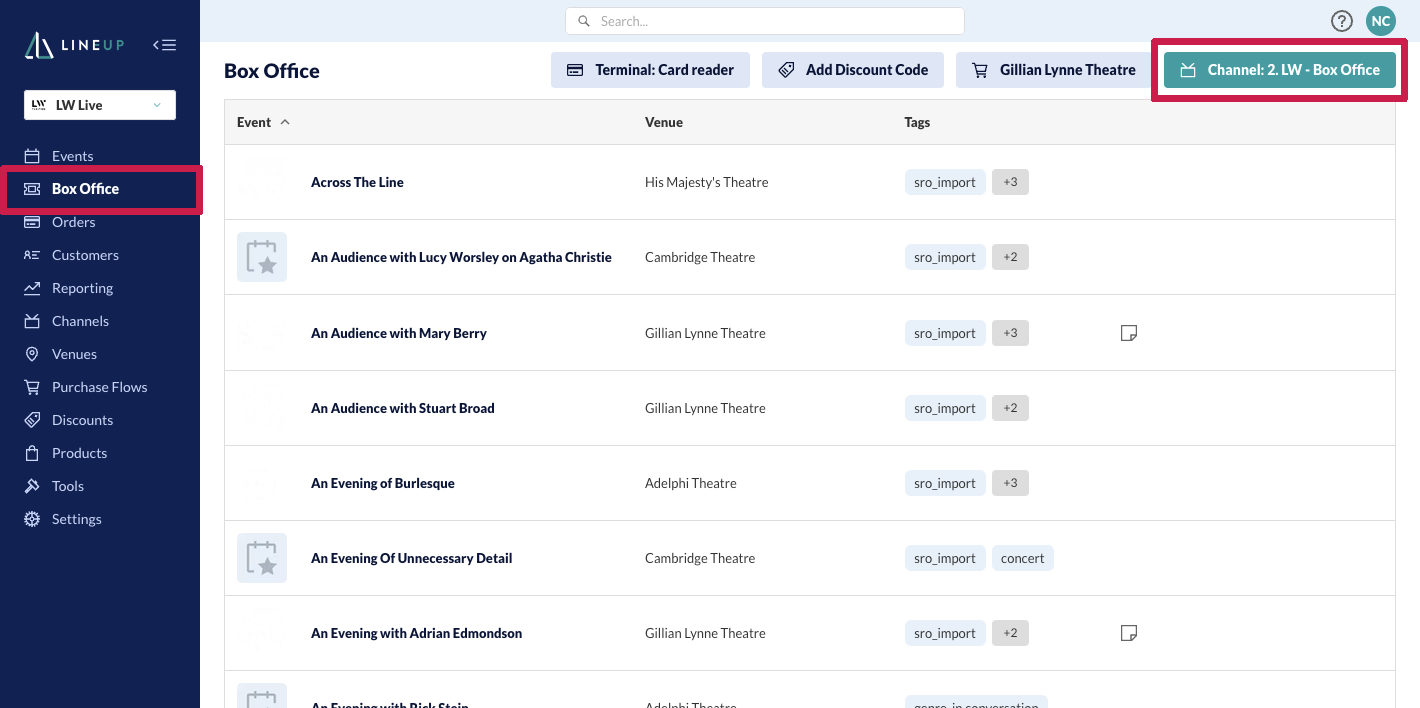Open An Audience with Lucy Worsley event
1420x708 pixels.
pos(461,257)
